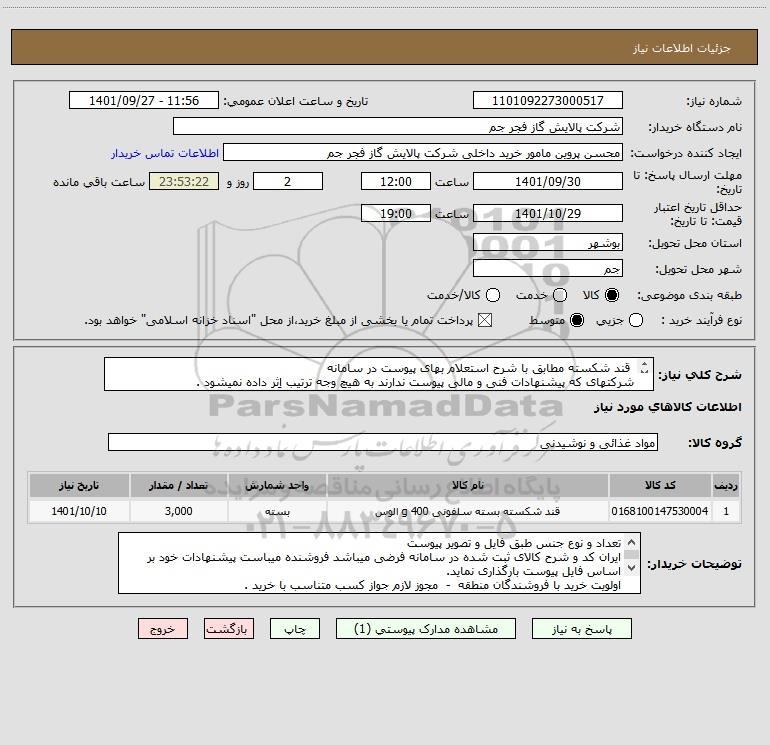The width and height of the screenshot is (770, 745).
Task: Choose جزیی purchase process type
Action: point(636,320)
